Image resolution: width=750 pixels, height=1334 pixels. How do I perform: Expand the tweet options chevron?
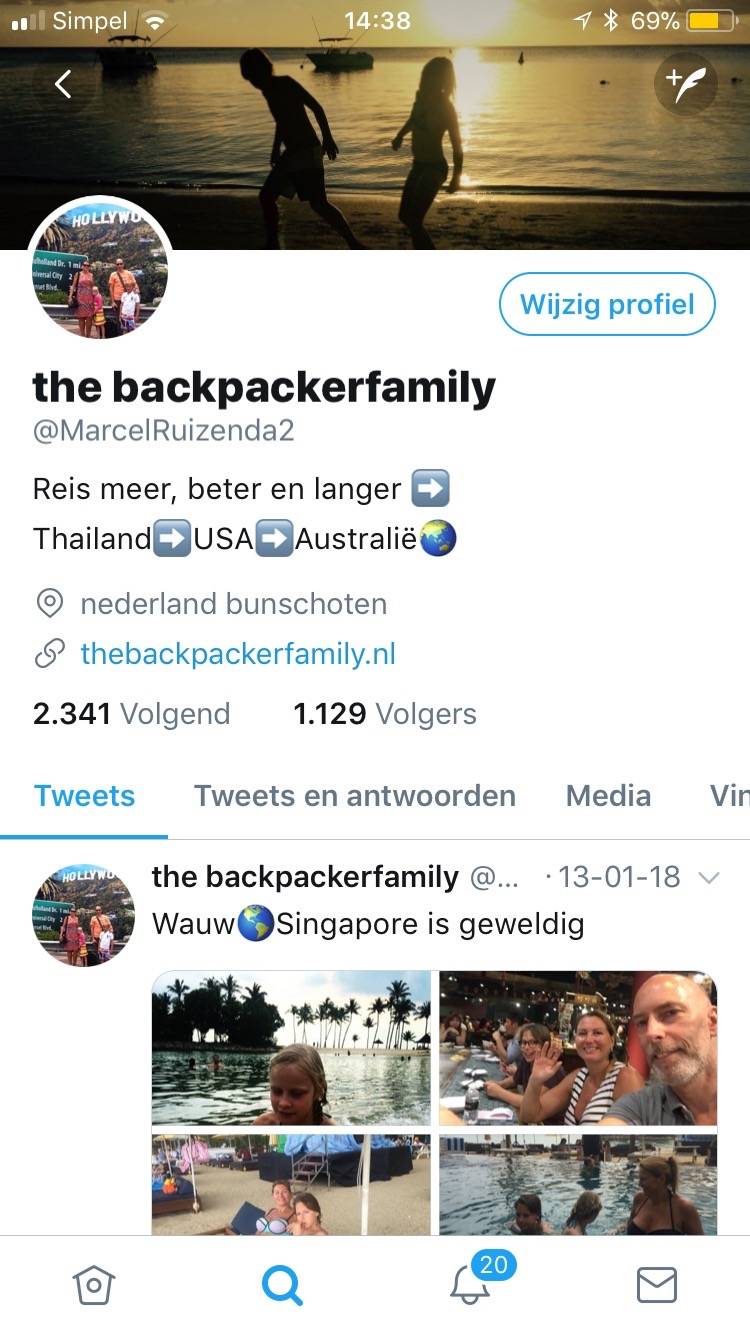coord(708,878)
